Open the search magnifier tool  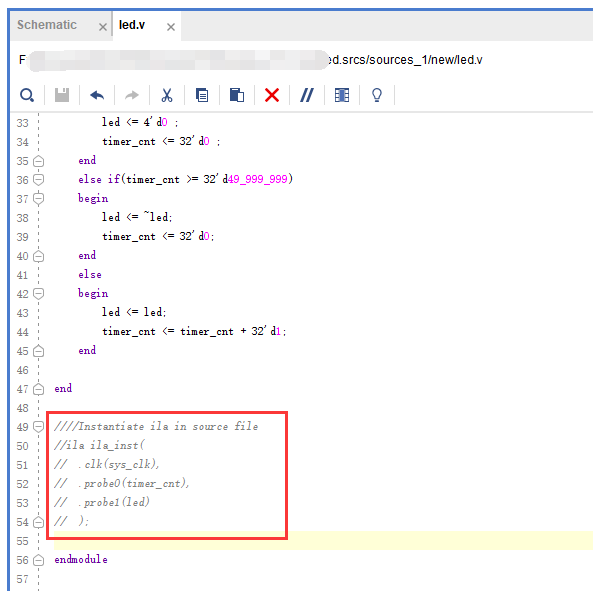pyautogui.click(x=27, y=95)
